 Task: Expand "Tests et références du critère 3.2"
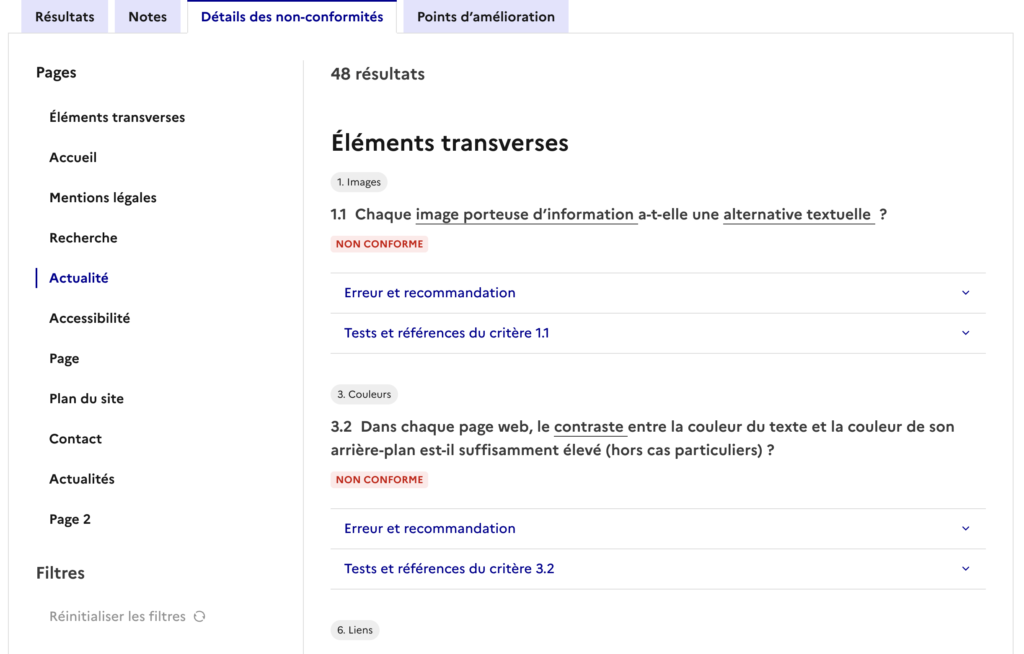click(x=449, y=569)
